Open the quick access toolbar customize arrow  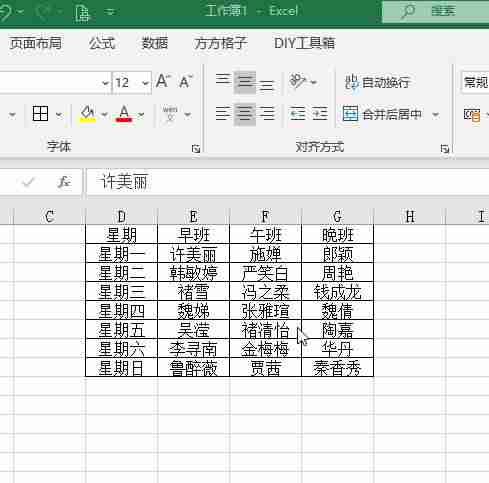pyautogui.click(x=110, y=13)
